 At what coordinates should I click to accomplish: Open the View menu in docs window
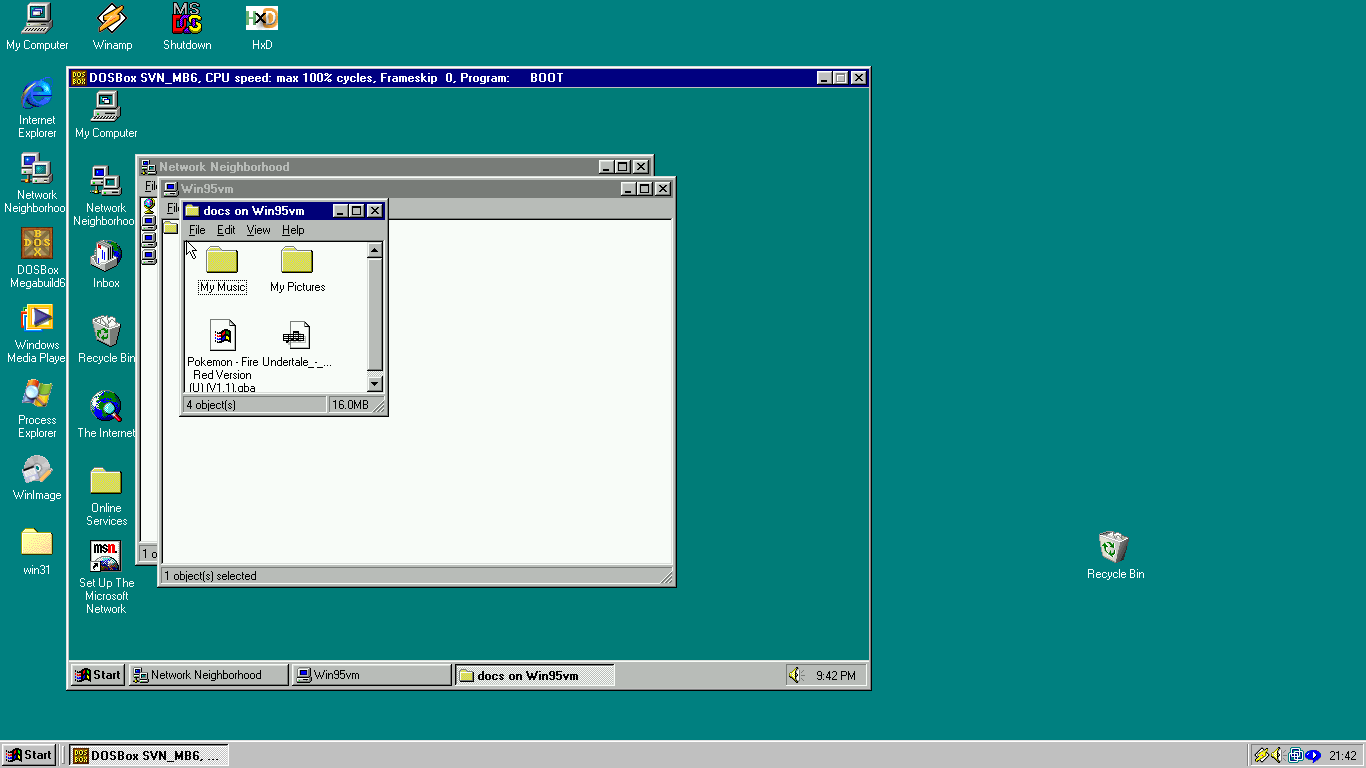click(258, 230)
